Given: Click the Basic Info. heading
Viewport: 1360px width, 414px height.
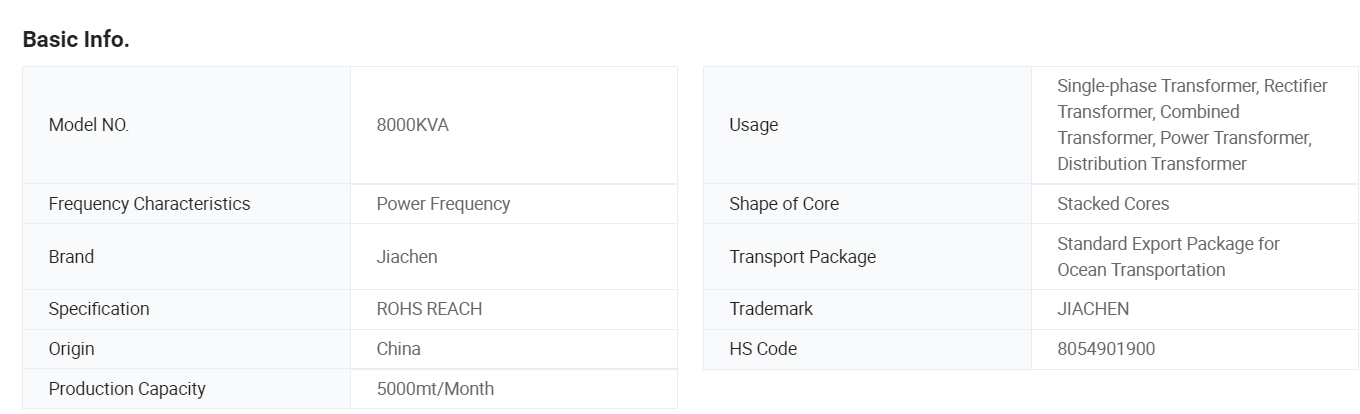Looking at the screenshot, I should [x=76, y=40].
